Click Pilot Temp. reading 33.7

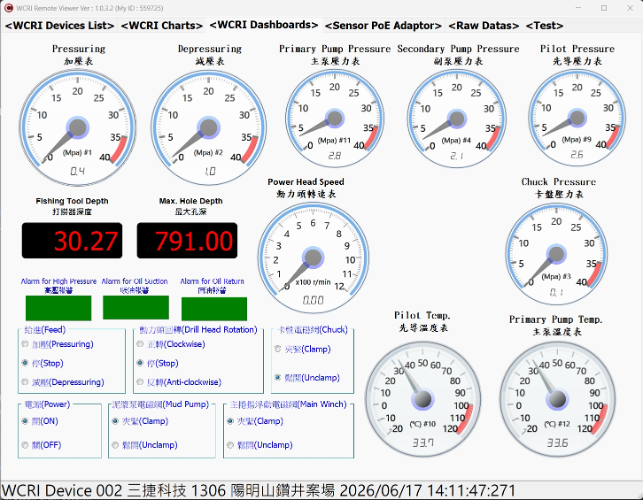click(423, 442)
